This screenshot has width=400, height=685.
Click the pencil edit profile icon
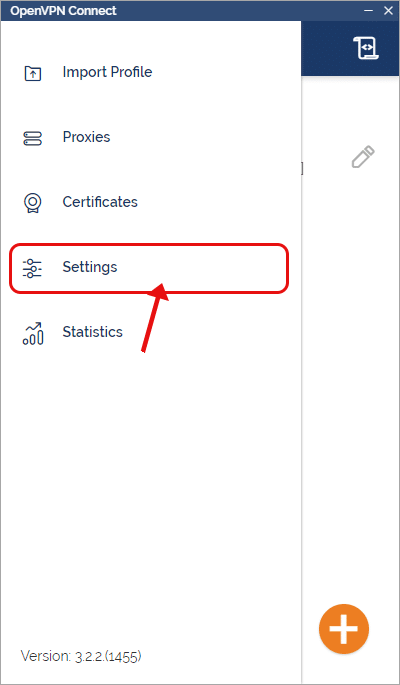[x=363, y=156]
